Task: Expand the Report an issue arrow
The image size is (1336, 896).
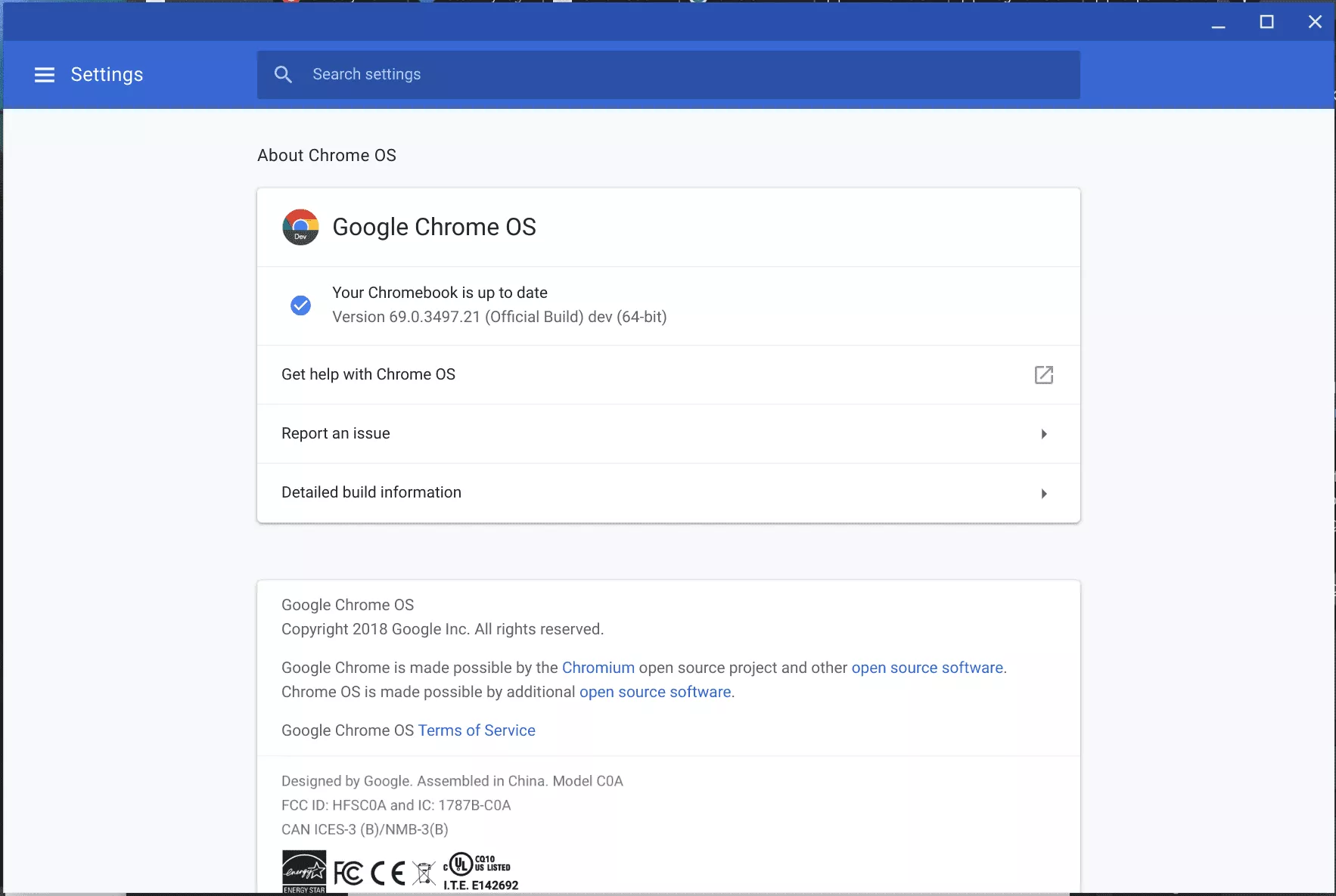Action: [x=1043, y=434]
